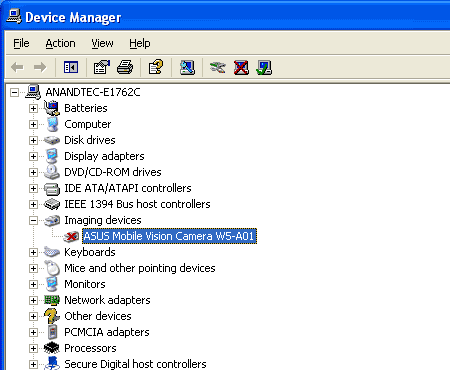
Task: Click the Disk drives icon
Action: (52, 140)
